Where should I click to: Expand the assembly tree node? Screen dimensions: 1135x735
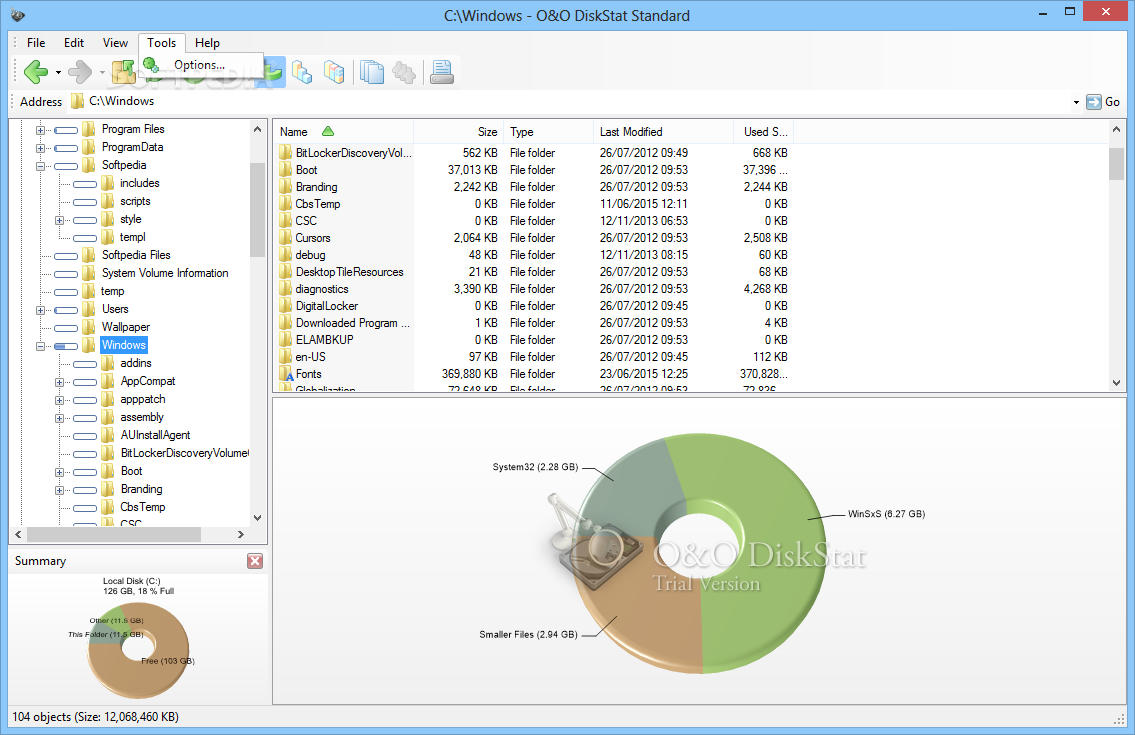coord(59,418)
